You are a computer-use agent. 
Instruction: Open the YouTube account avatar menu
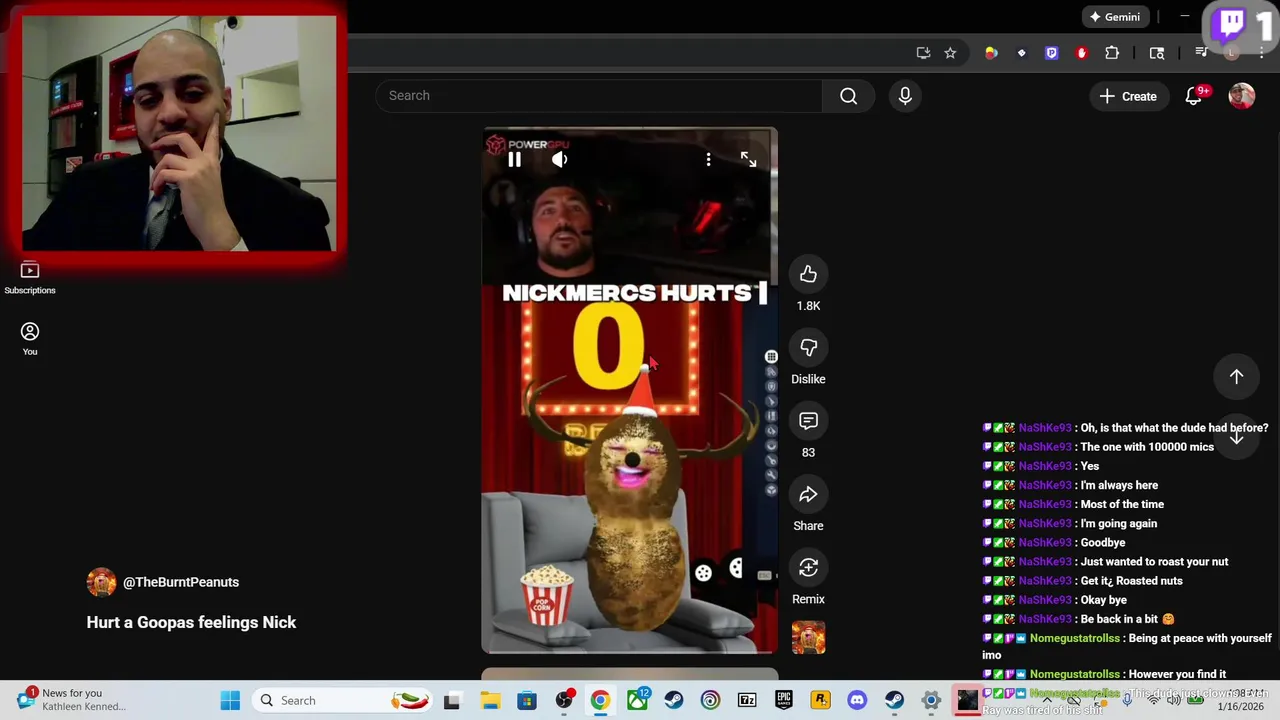[1241, 96]
